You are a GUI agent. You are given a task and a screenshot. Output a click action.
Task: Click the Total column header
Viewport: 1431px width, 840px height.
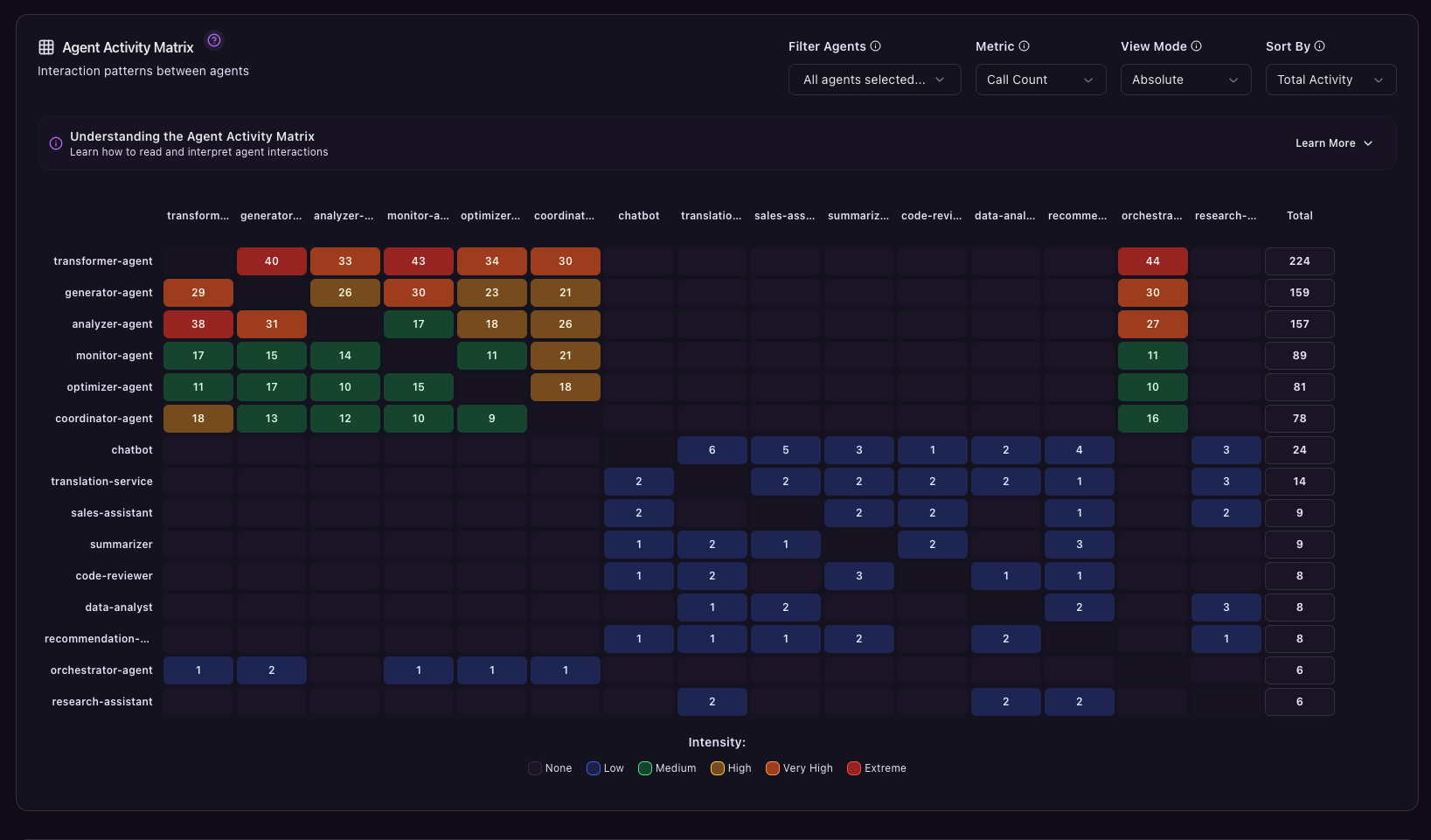coord(1299,216)
